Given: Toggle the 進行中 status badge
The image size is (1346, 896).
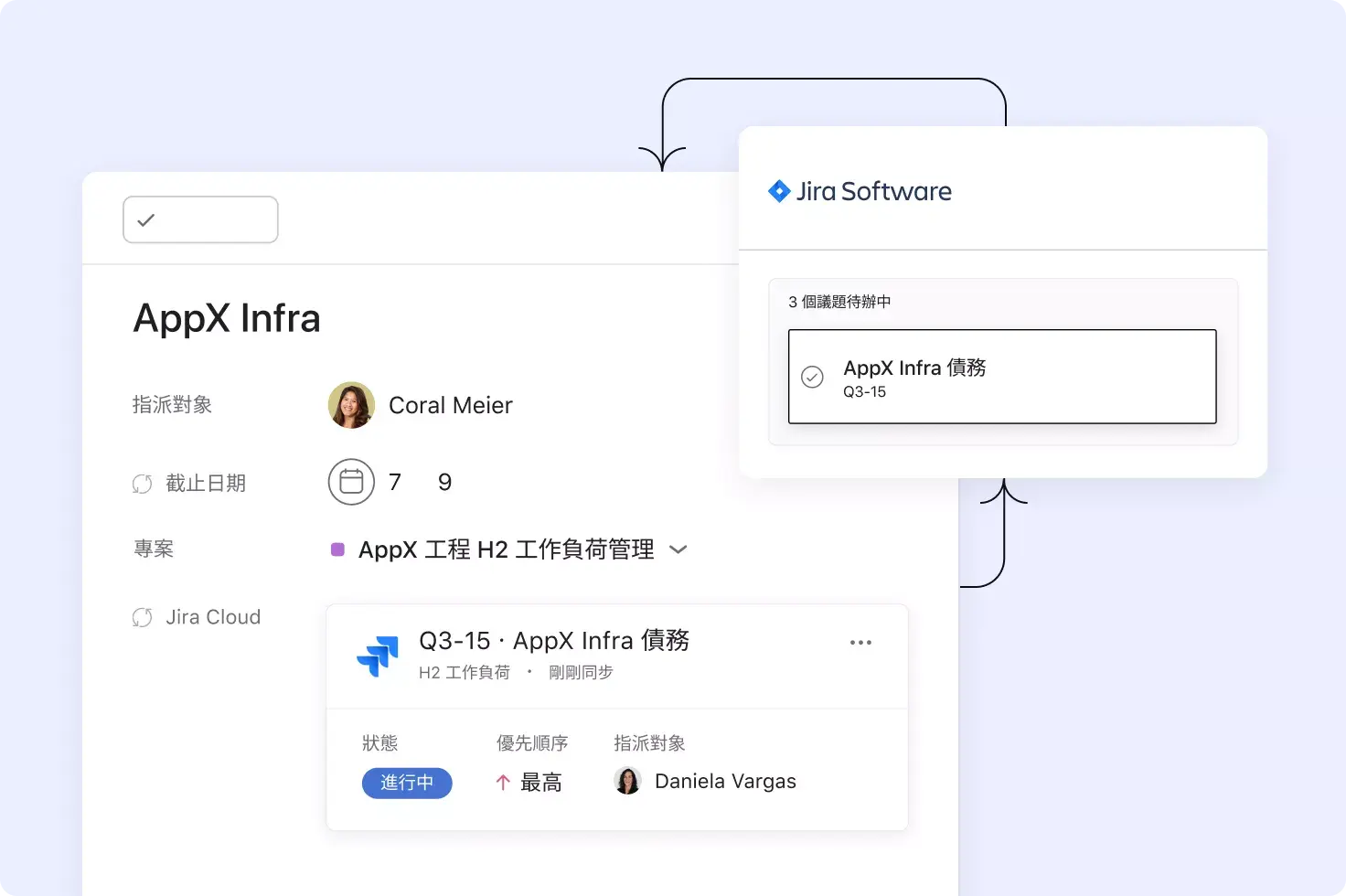Looking at the screenshot, I should pos(407,784).
